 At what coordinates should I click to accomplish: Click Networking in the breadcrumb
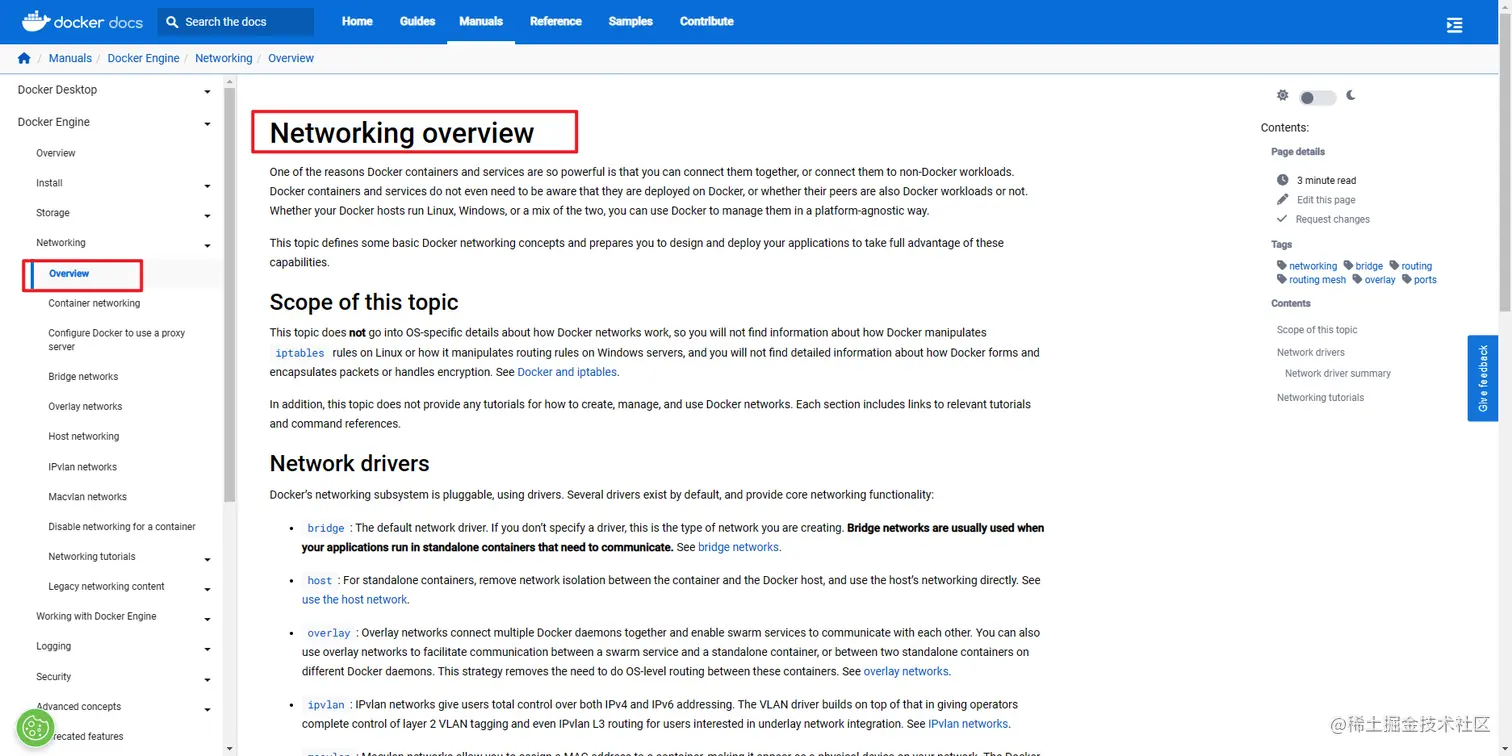click(224, 58)
